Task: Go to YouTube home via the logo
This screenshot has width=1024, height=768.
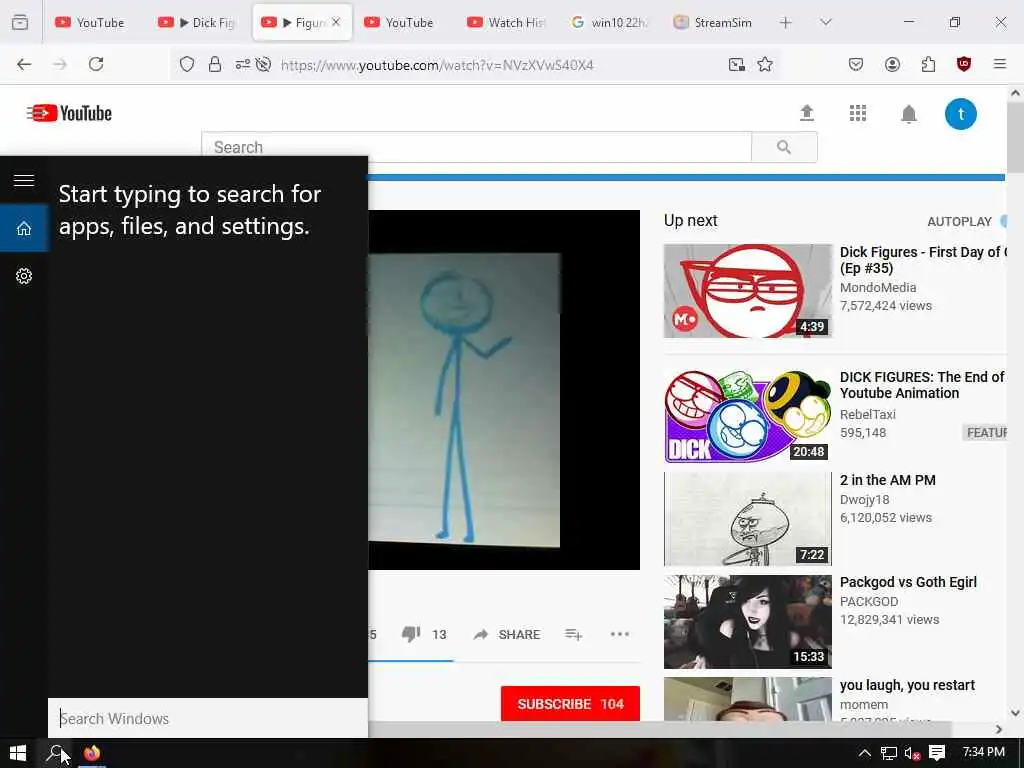Action: 69,113
